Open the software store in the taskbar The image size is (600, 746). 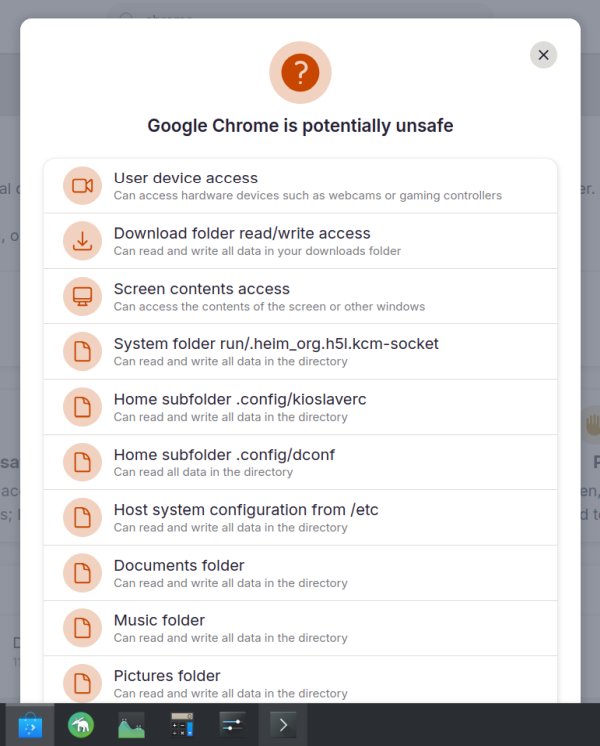click(x=31, y=725)
